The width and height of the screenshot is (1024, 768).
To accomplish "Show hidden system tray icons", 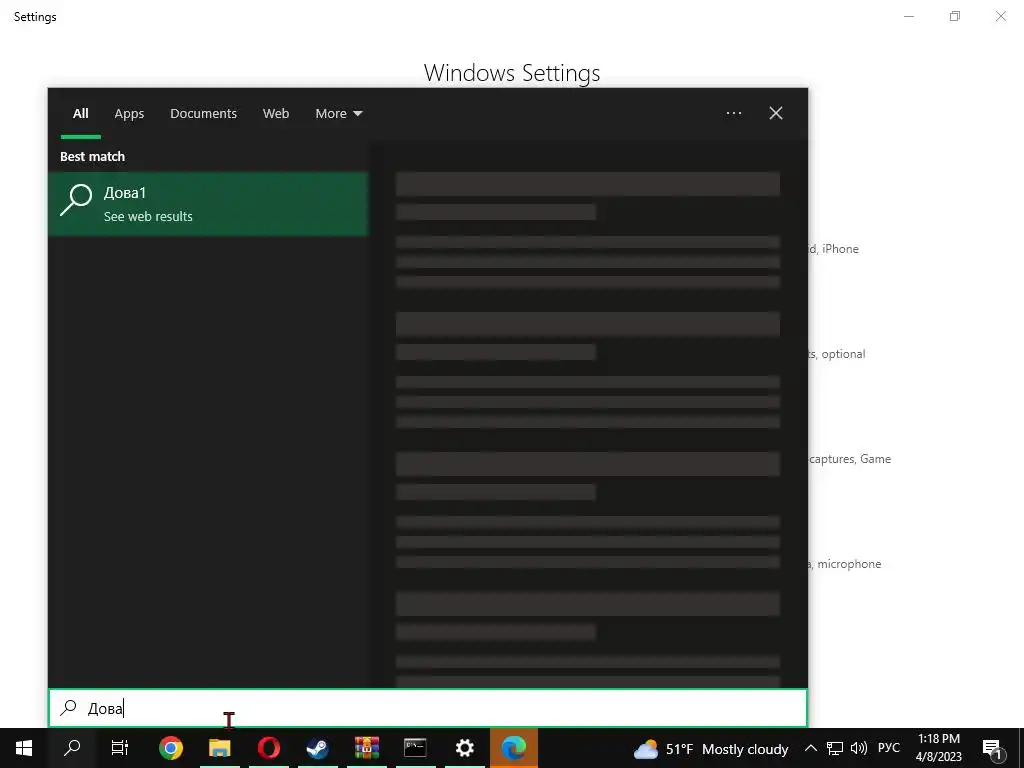I will (x=810, y=748).
